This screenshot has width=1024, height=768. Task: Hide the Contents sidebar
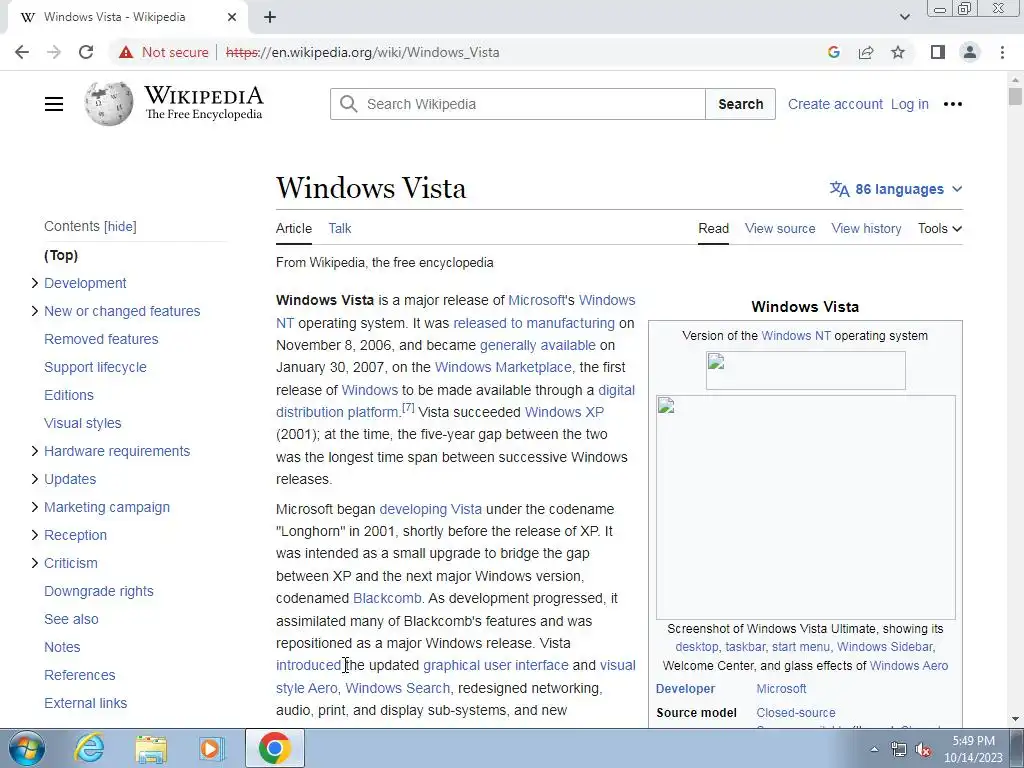tap(120, 227)
